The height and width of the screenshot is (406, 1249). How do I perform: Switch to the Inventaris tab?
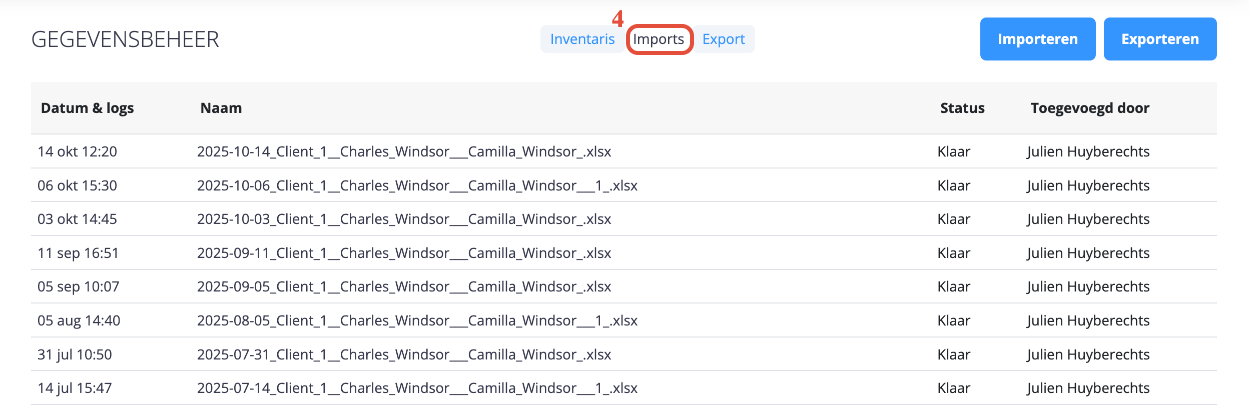(x=582, y=39)
